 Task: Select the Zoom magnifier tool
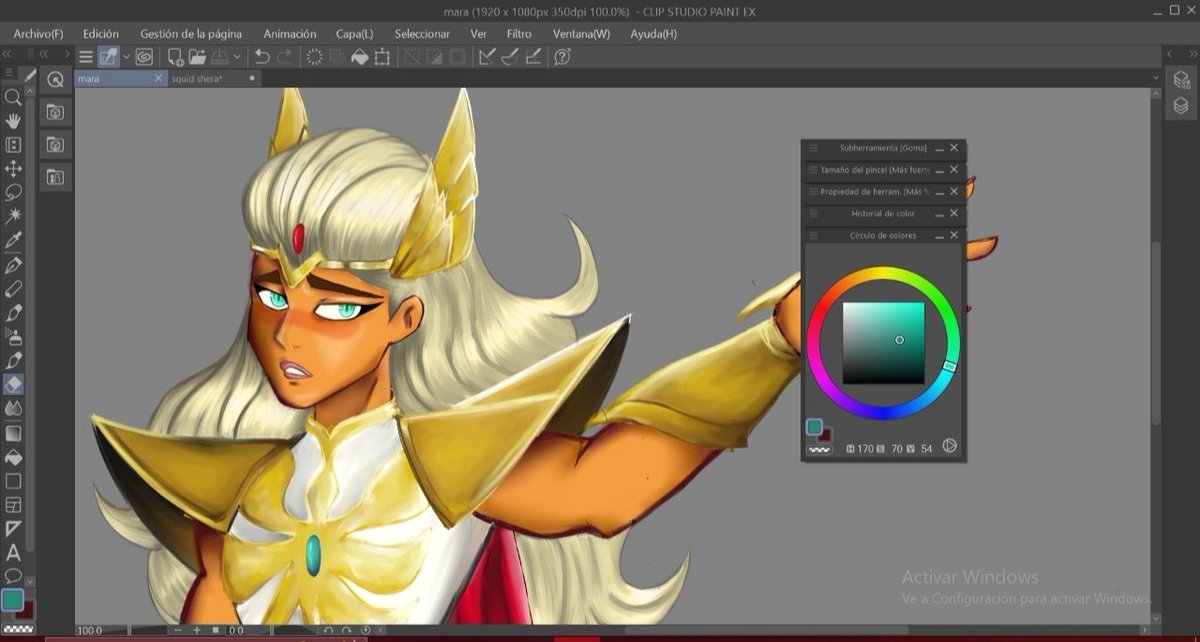click(x=13, y=97)
